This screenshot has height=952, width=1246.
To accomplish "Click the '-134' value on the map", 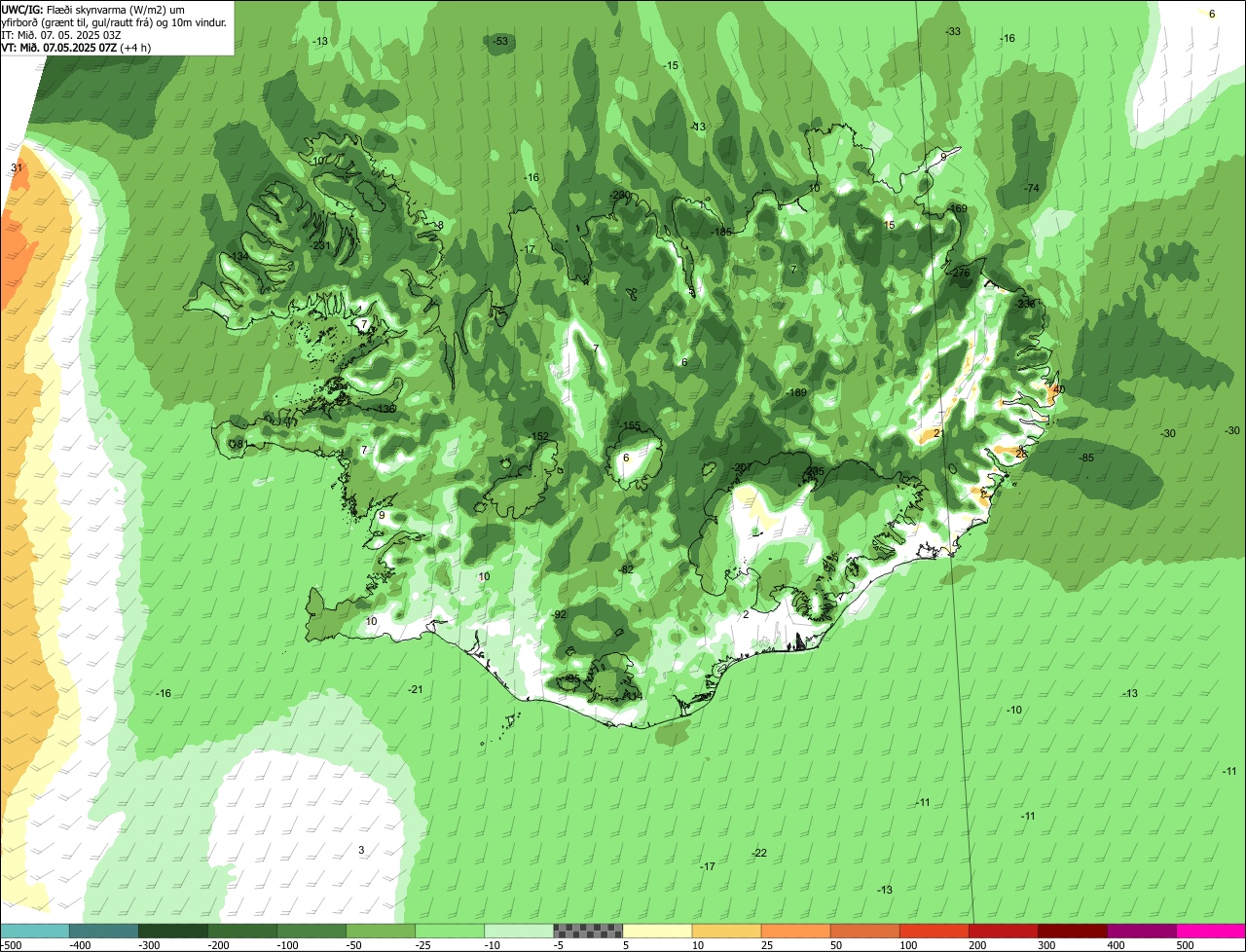I will [237, 257].
